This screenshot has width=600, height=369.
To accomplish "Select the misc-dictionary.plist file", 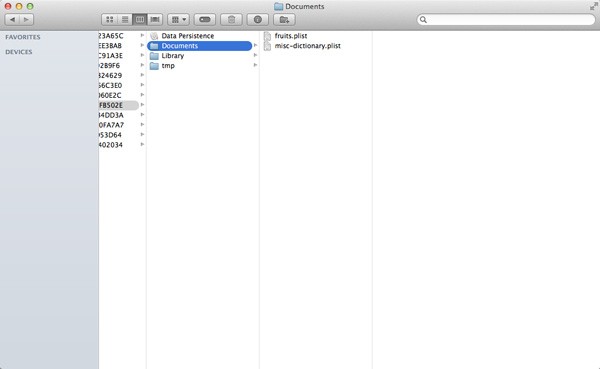I will pos(308,46).
